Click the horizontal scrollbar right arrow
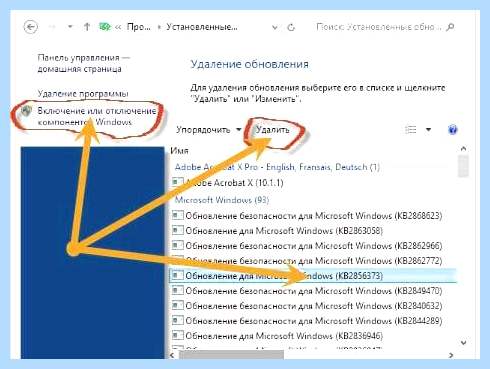The image size is (490, 369). tap(451, 355)
